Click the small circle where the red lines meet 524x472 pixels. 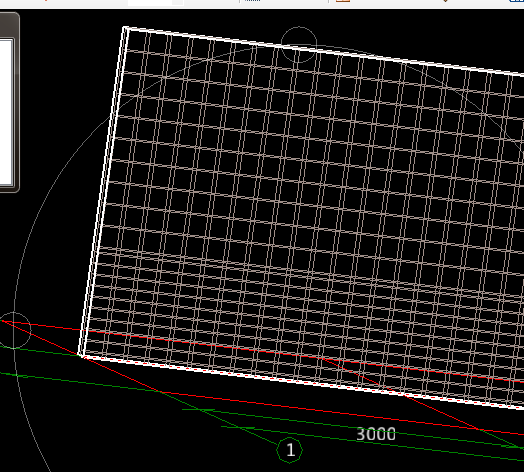(x=13, y=330)
